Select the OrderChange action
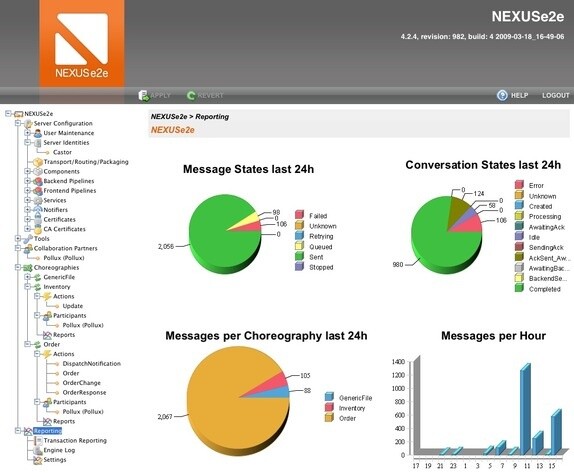This screenshot has width=574, height=473. [x=81, y=383]
